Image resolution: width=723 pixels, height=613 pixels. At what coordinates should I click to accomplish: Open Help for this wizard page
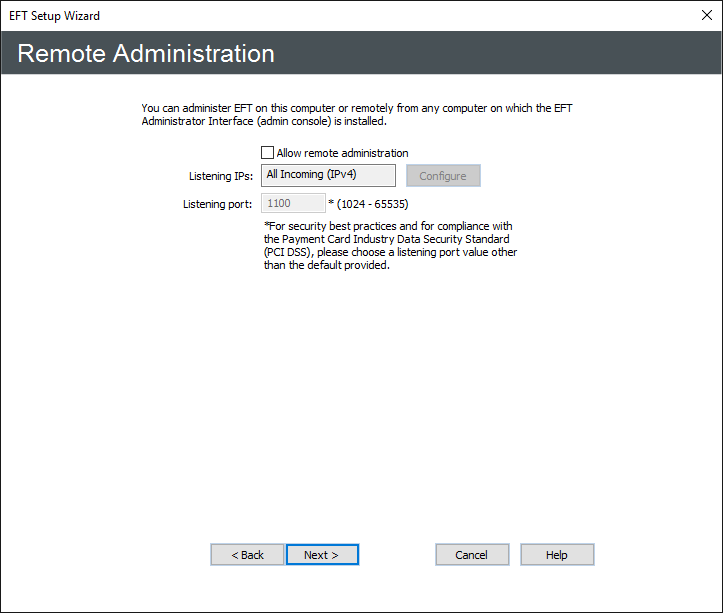click(x=557, y=555)
